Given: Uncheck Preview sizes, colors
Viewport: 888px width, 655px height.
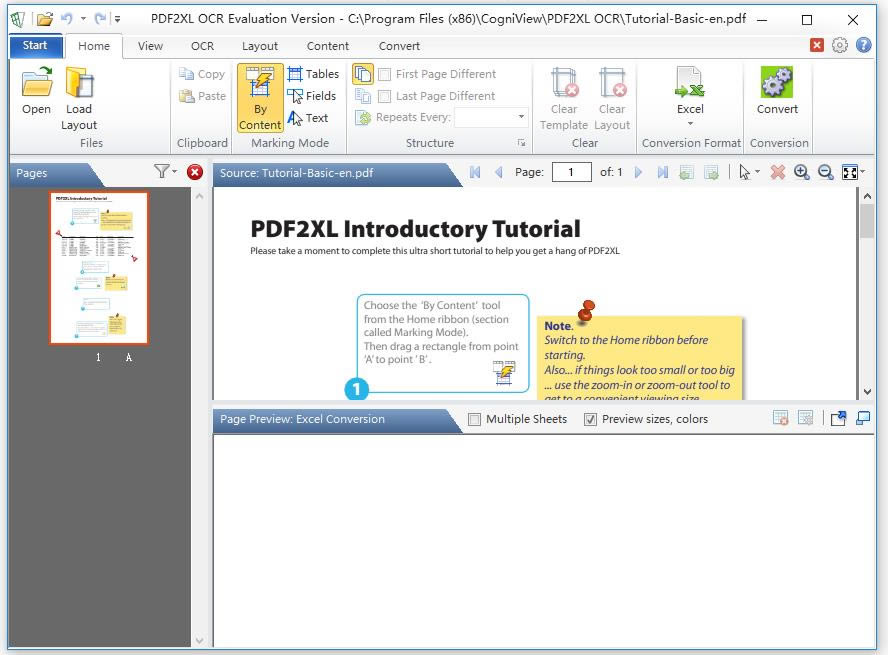Looking at the screenshot, I should 590,419.
